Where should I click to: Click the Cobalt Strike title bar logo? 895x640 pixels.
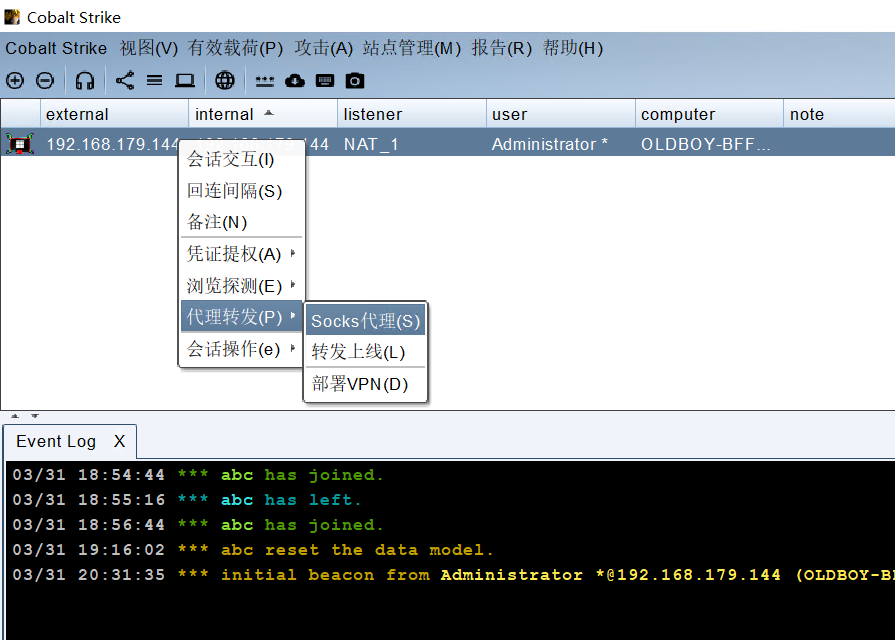12,17
